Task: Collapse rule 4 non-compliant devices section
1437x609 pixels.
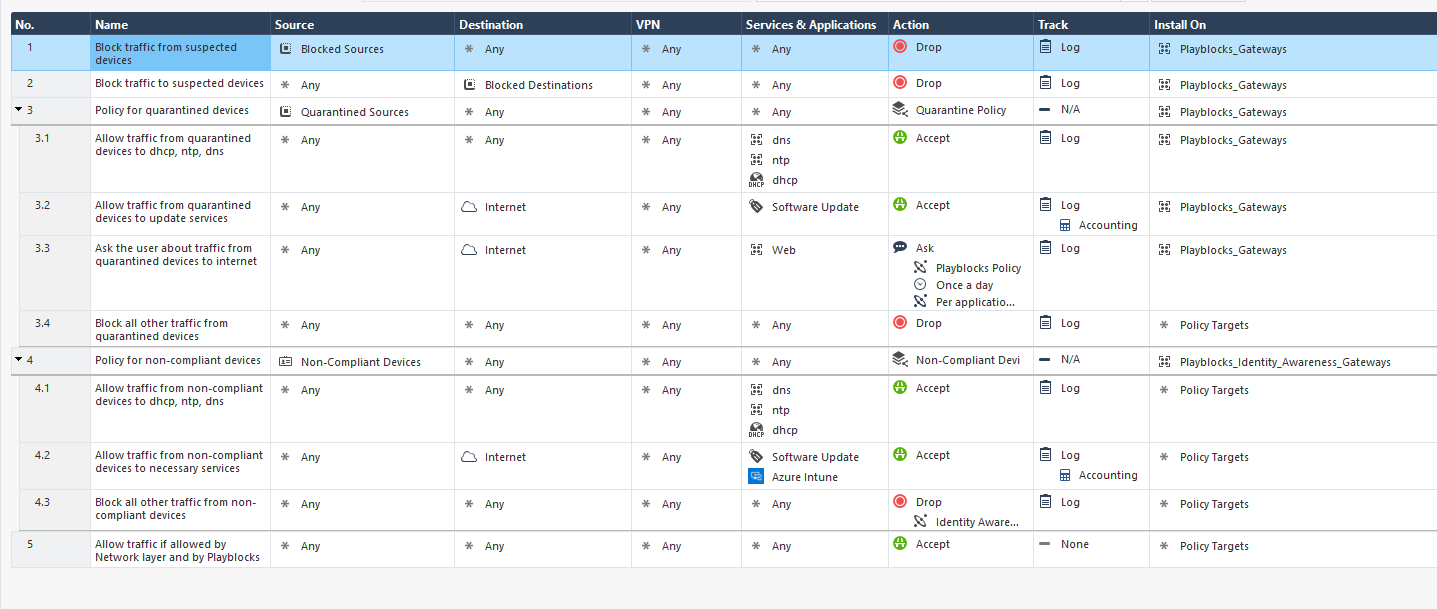Action: click(19, 360)
